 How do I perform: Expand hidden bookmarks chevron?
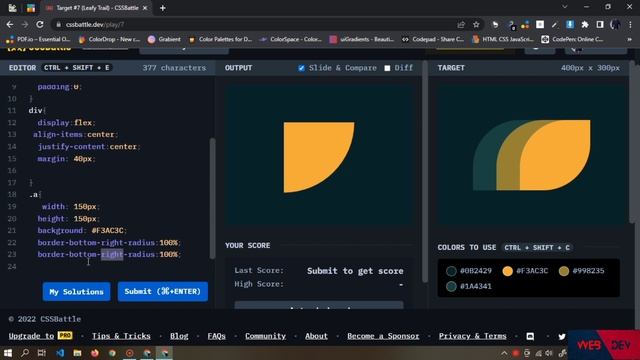tap(629, 39)
